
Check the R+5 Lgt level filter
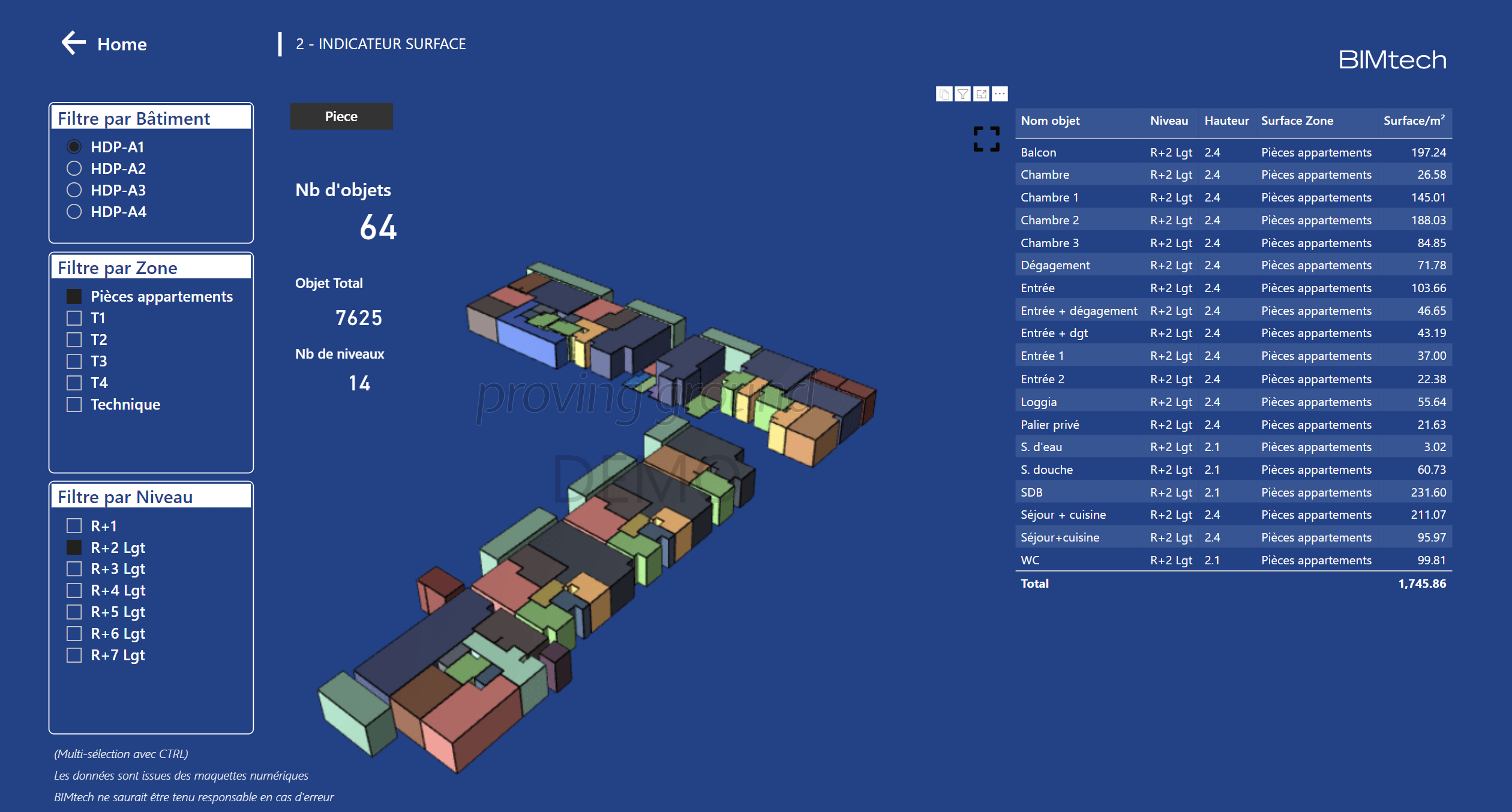click(x=74, y=612)
